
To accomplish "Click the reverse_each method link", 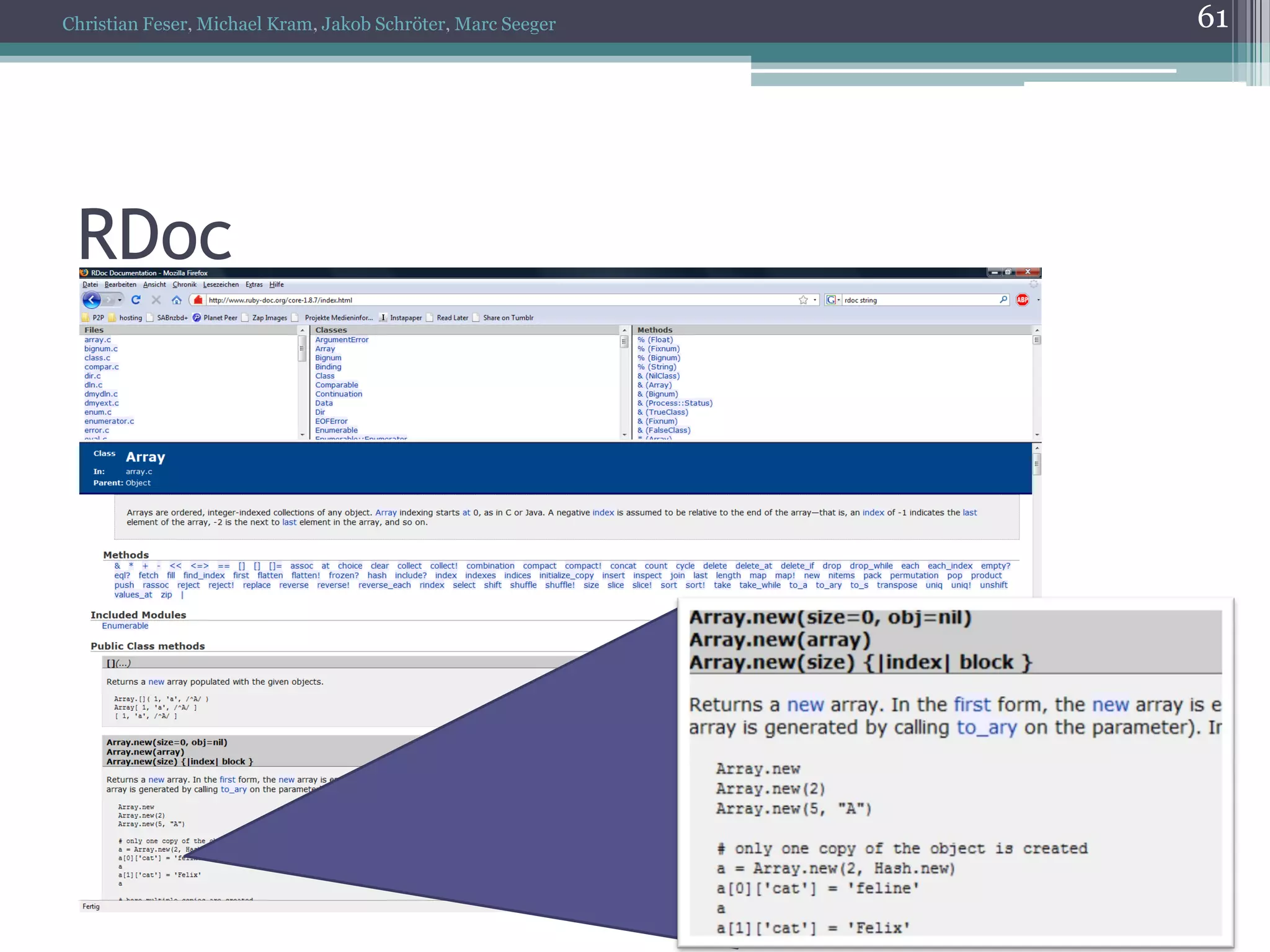I will (384, 585).
